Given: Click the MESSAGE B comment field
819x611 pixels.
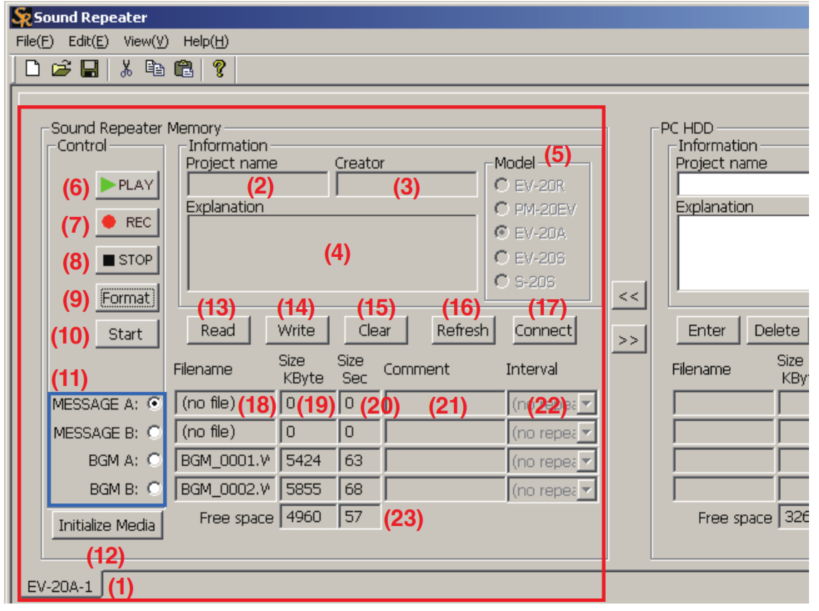Looking at the screenshot, I should tap(445, 432).
